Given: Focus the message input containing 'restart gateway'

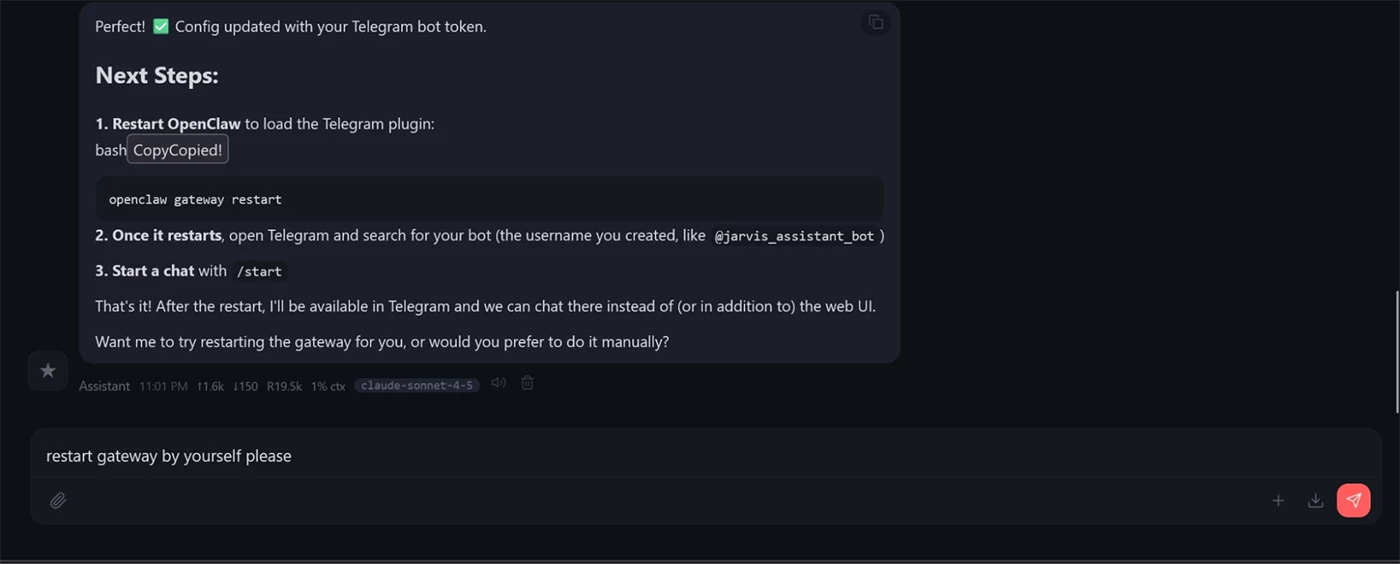Looking at the screenshot, I should click(600, 456).
